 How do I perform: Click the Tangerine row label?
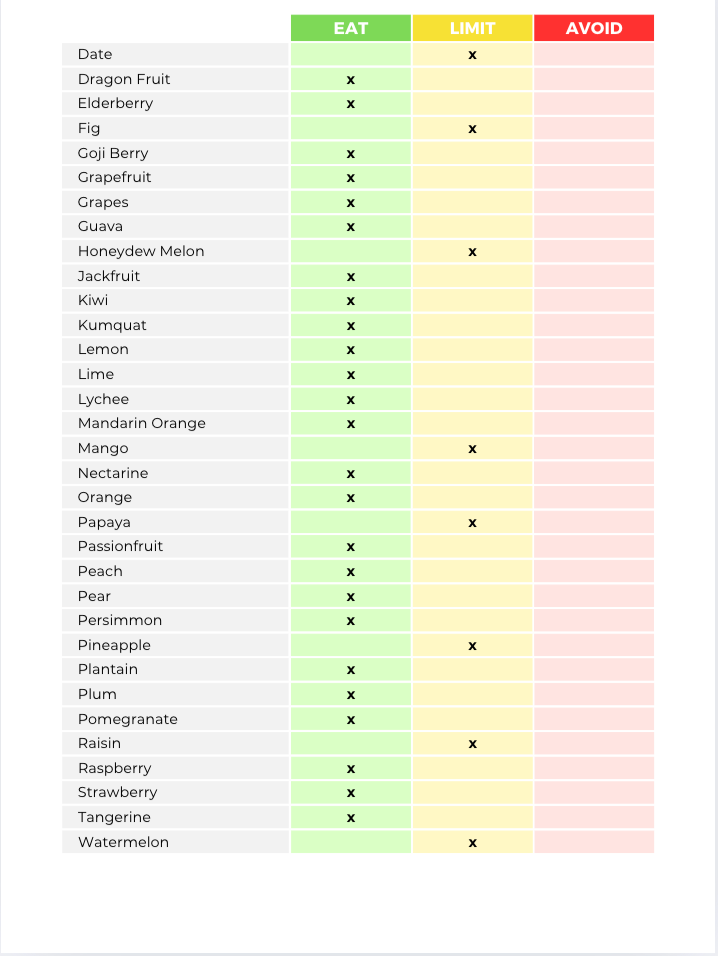pos(114,817)
